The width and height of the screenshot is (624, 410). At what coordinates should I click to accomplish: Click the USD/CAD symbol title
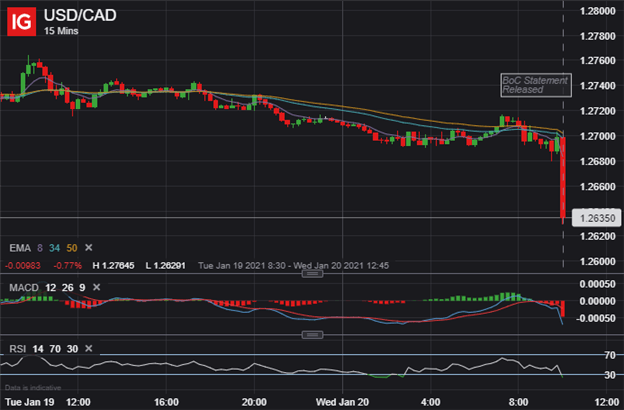[x=80, y=15]
